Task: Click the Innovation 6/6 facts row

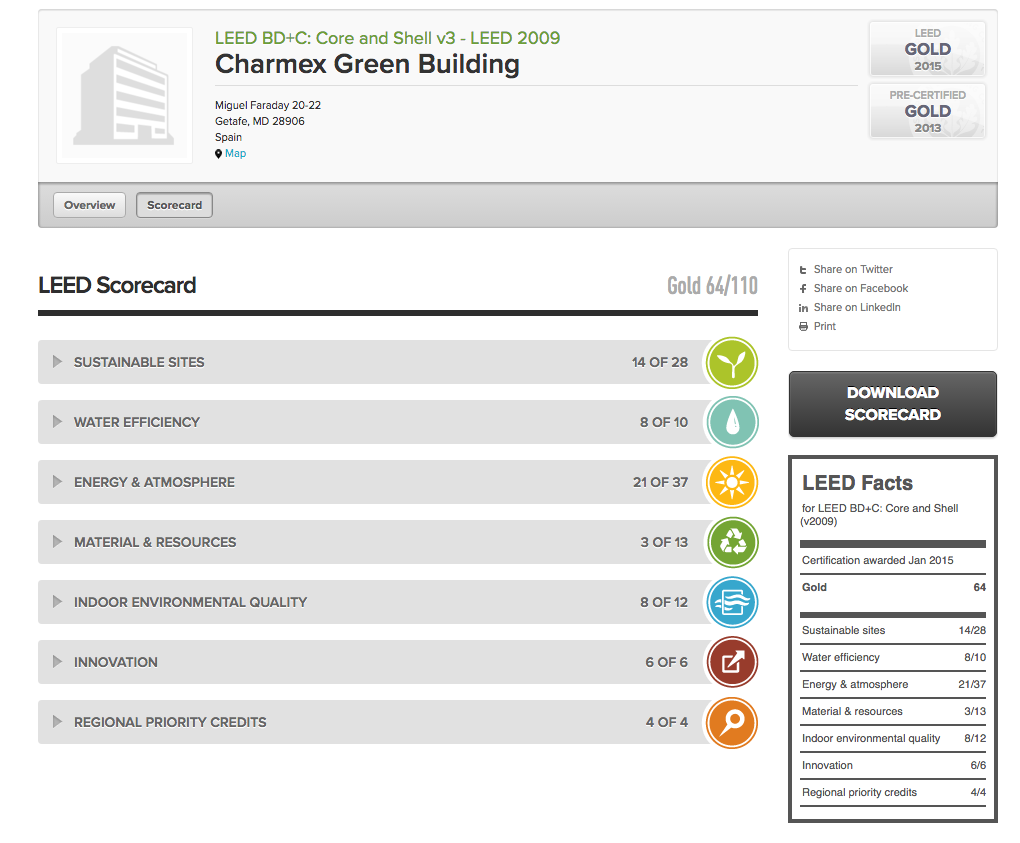Action: (x=893, y=766)
